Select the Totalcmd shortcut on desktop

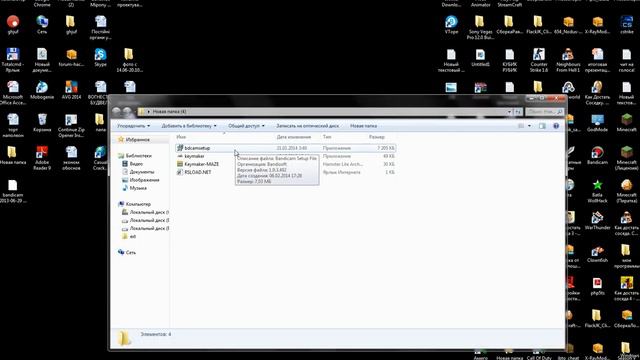13,60
